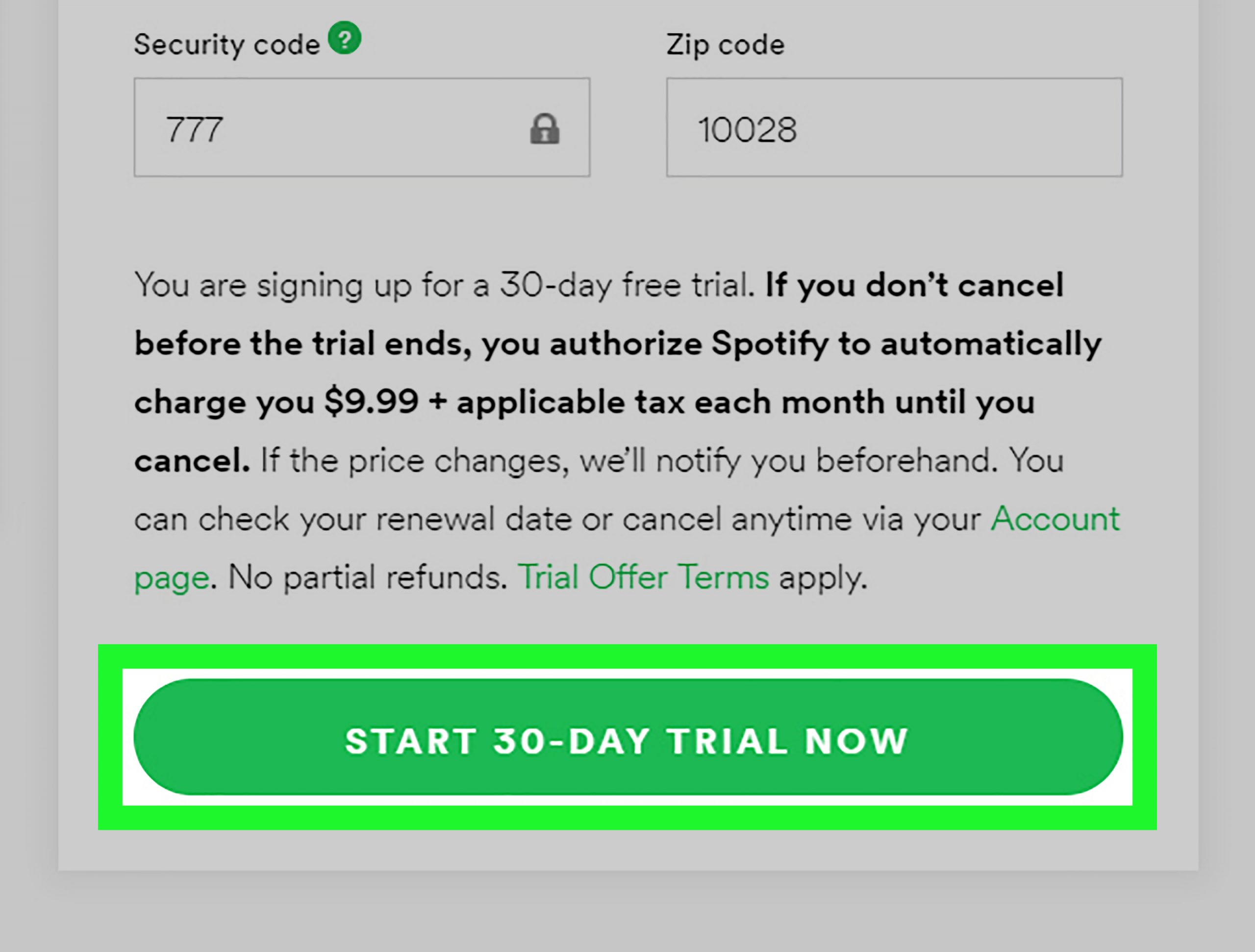Open the Trial Offer Terms link
The width and height of the screenshot is (1255, 952).
643,577
